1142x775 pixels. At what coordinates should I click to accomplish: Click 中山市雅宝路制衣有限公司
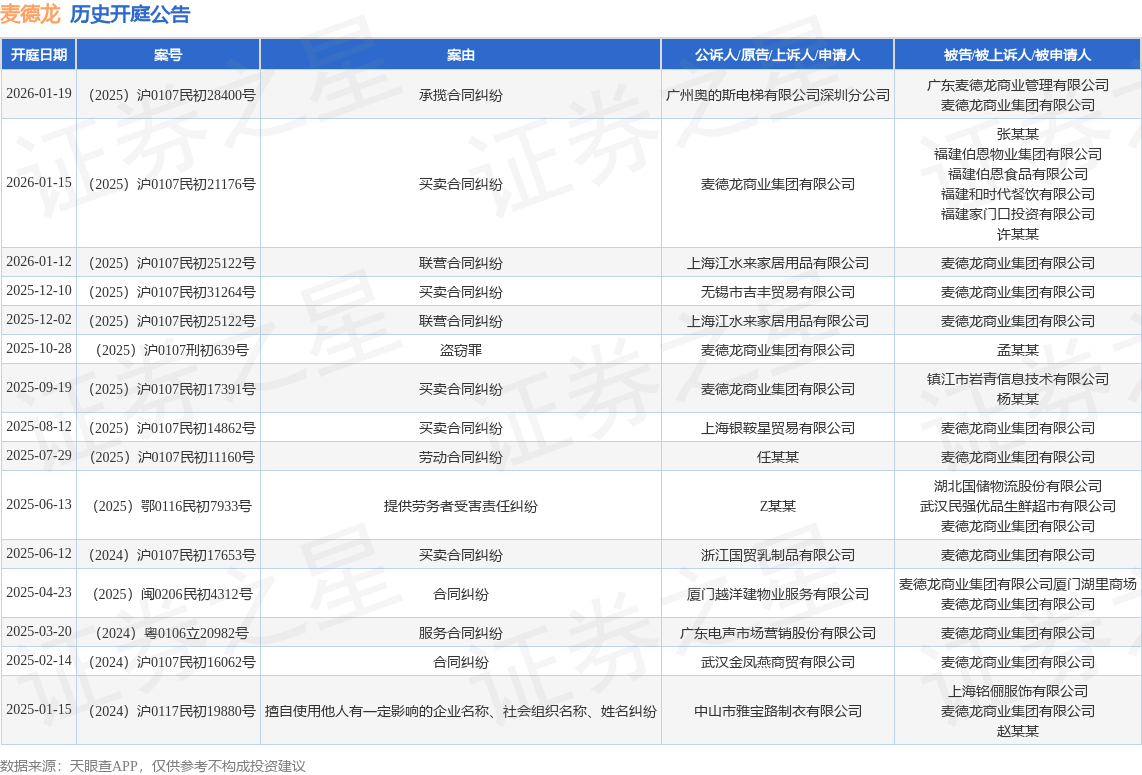777,710
